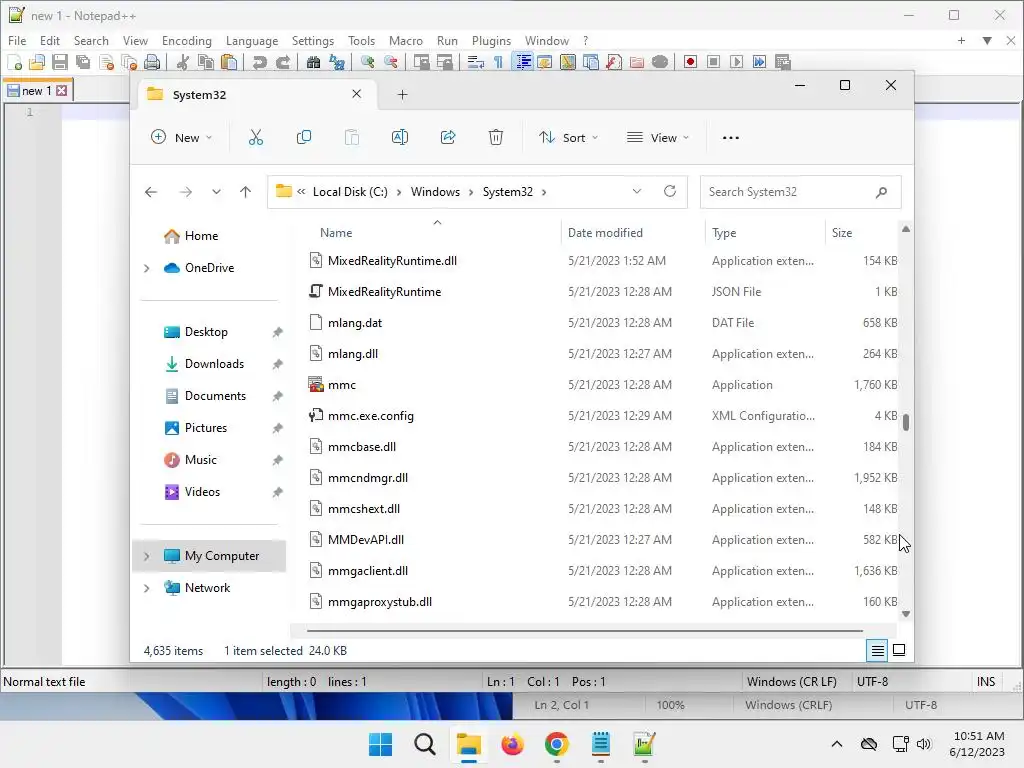This screenshot has width=1024, height=768.
Task: Click Notepad++ Playback macro icon
Action: 736,62
